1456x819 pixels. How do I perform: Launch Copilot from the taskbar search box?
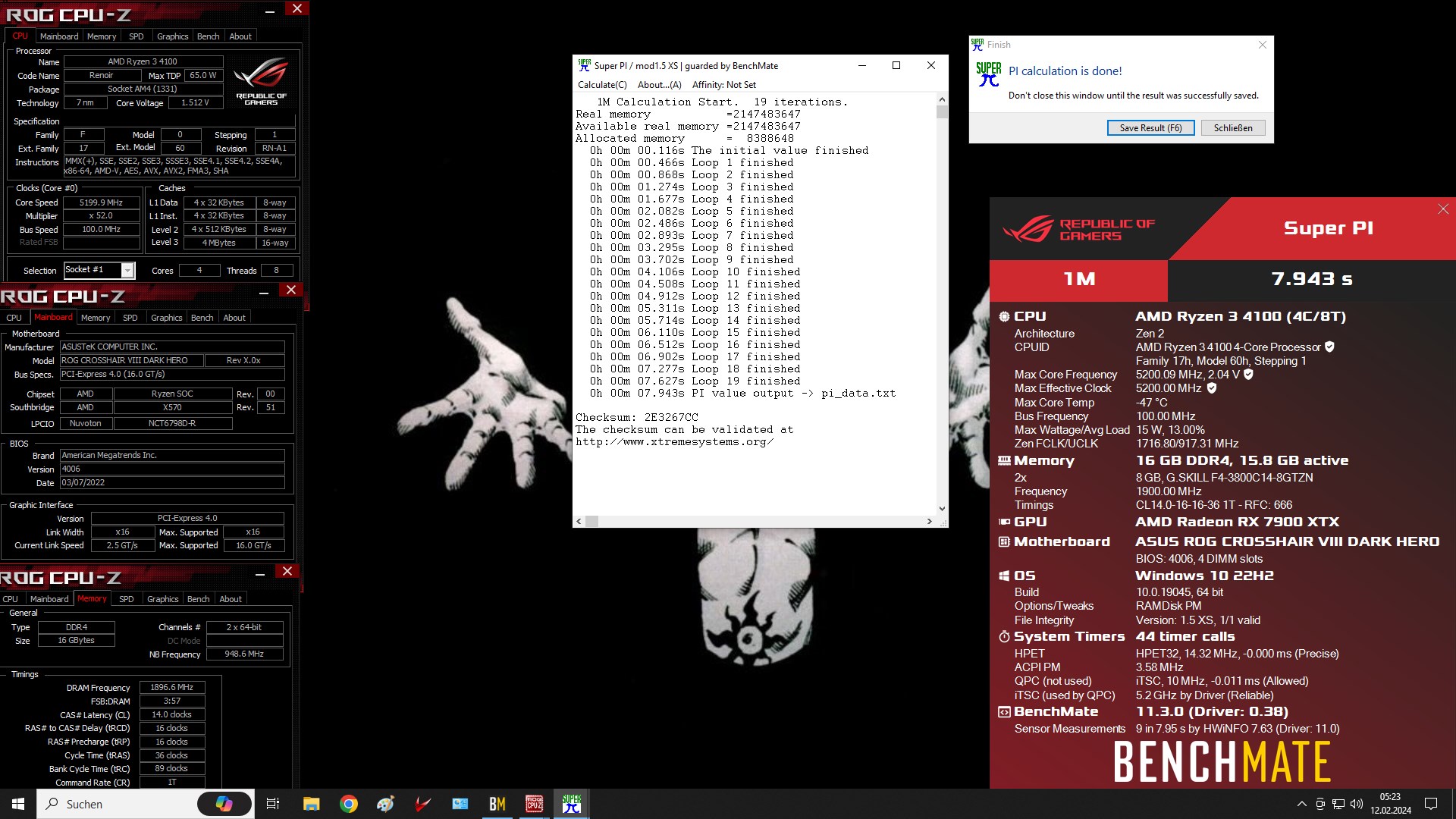[x=224, y=804]
